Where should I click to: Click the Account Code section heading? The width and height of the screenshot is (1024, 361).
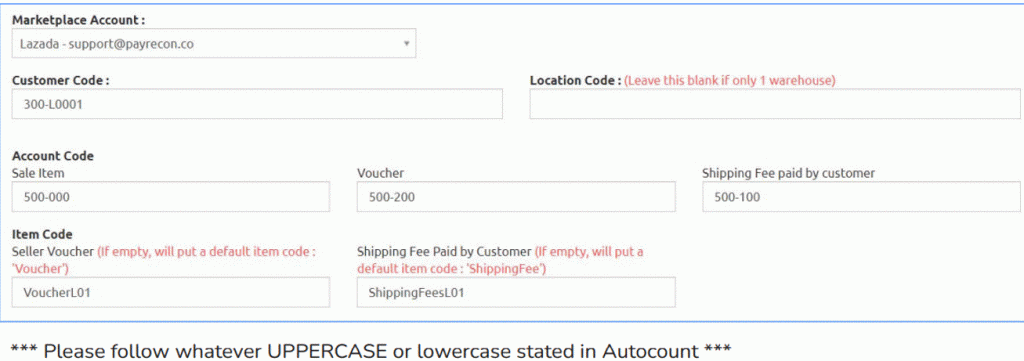(52, 156)
